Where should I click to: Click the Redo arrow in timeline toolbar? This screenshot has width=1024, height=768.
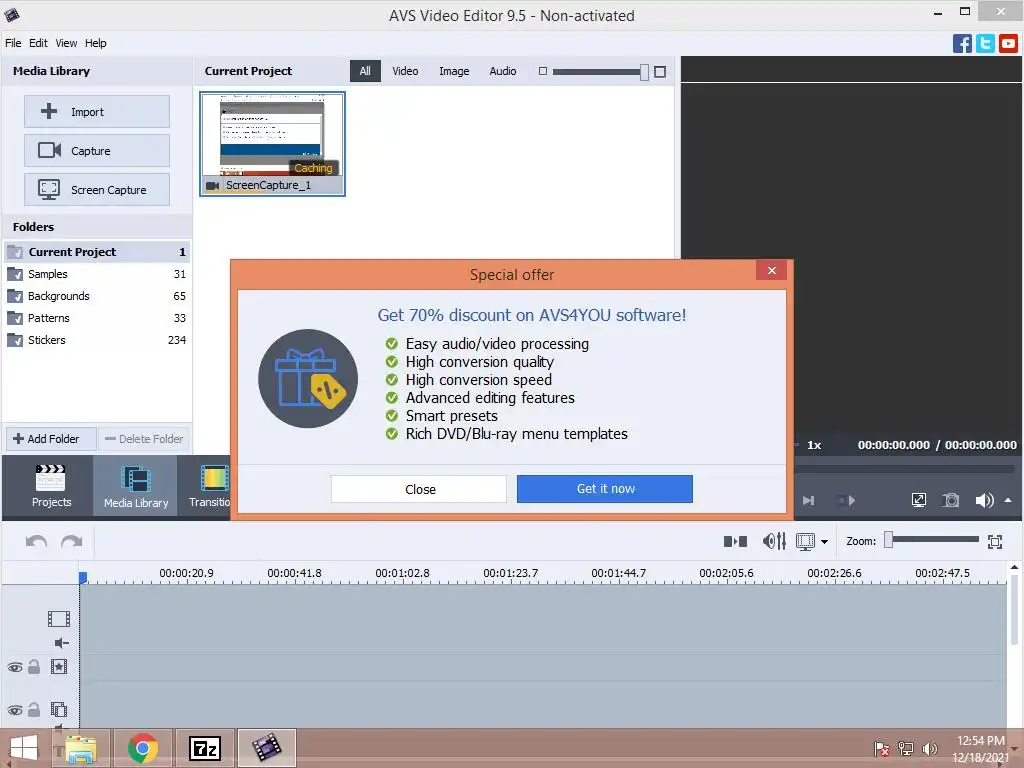pos(71,541)
